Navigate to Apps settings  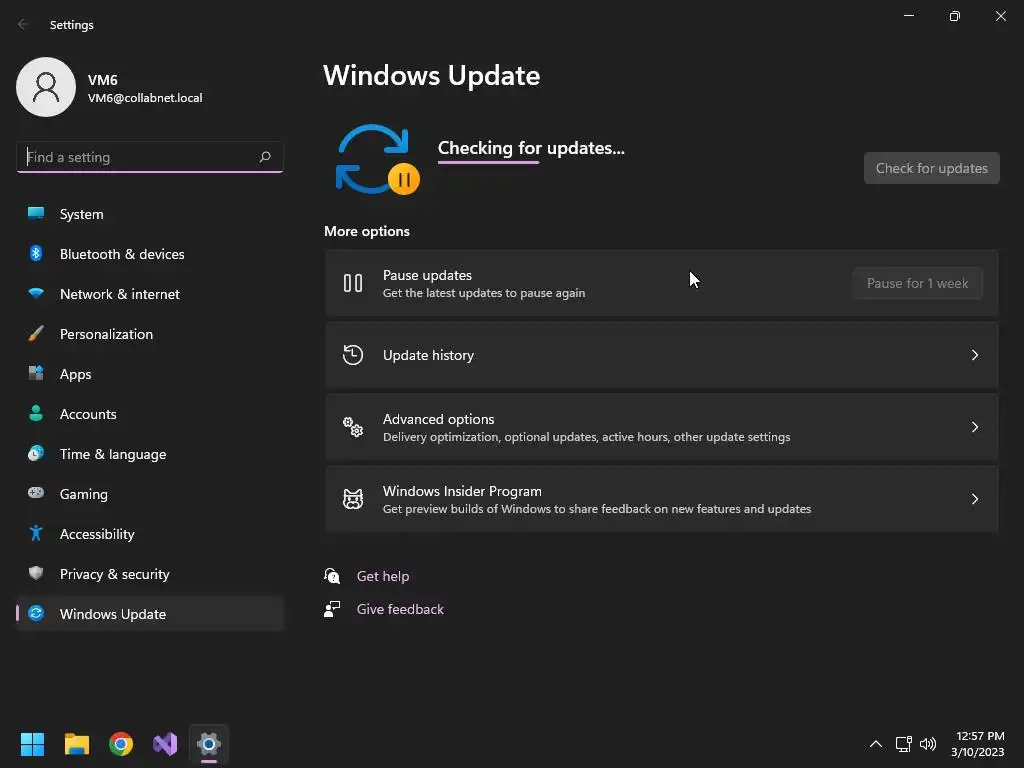150,374
